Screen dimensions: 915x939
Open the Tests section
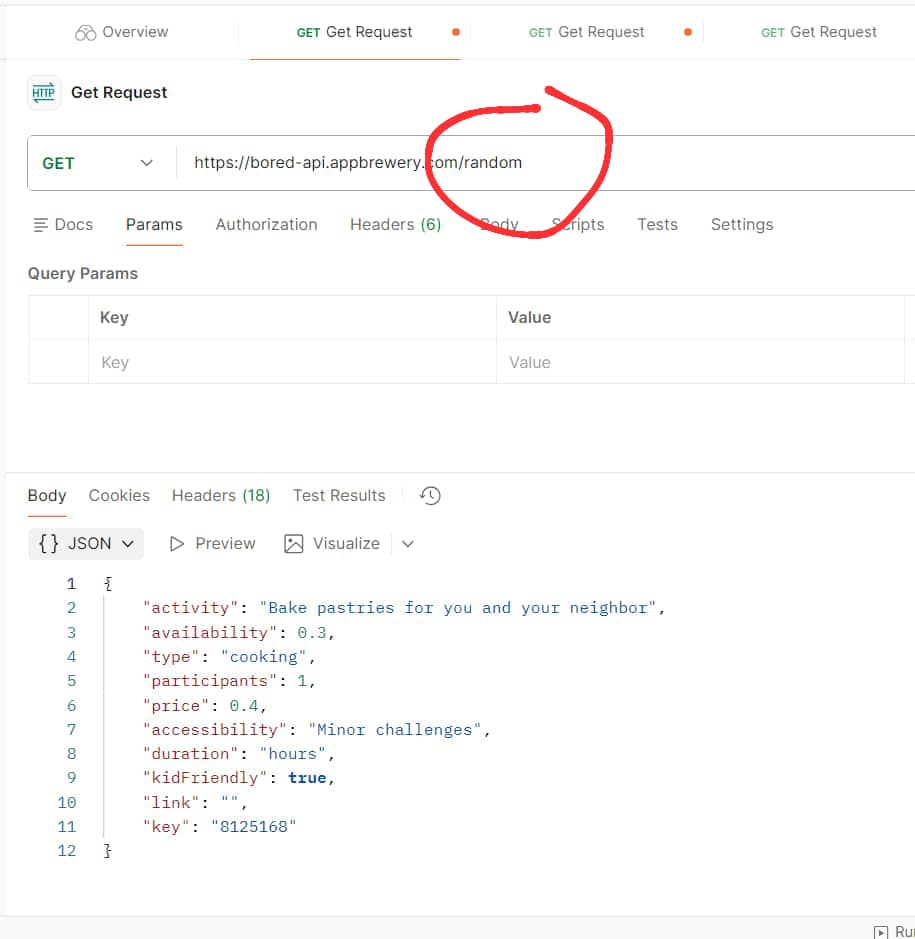(657, 224)
